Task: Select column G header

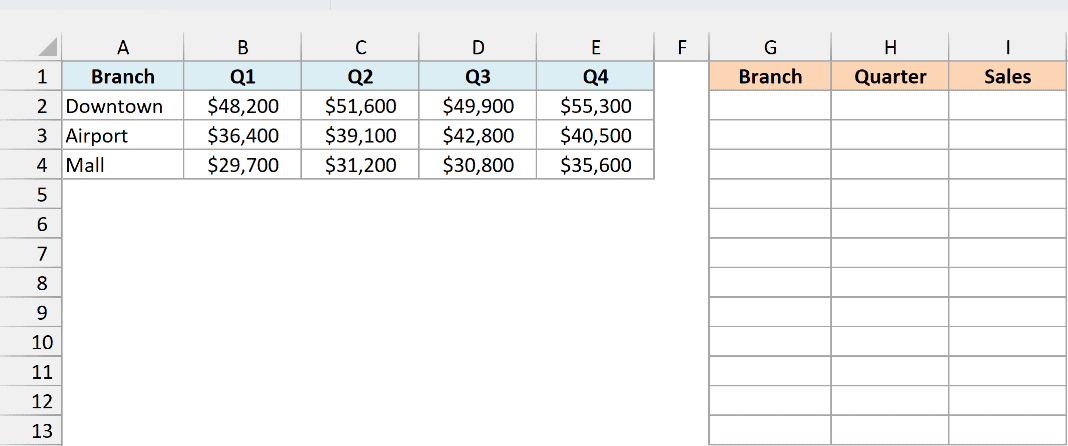Action: 770,47
